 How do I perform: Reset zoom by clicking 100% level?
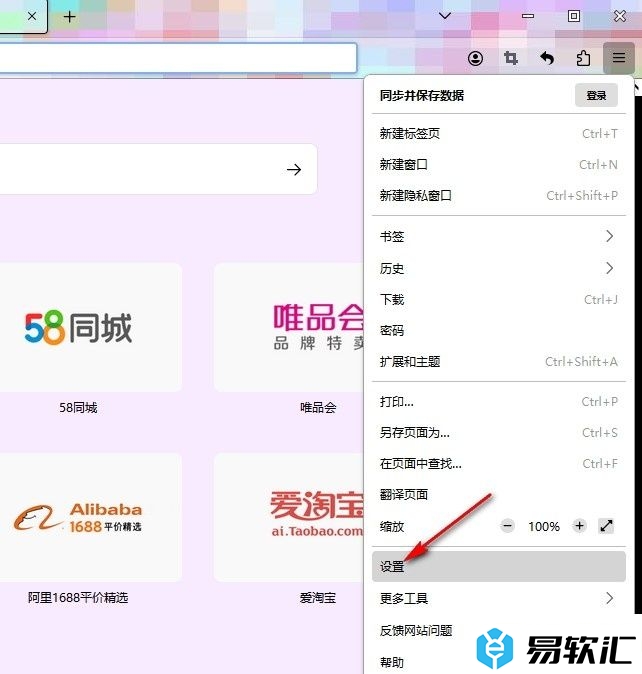click(x=544, y=526)
